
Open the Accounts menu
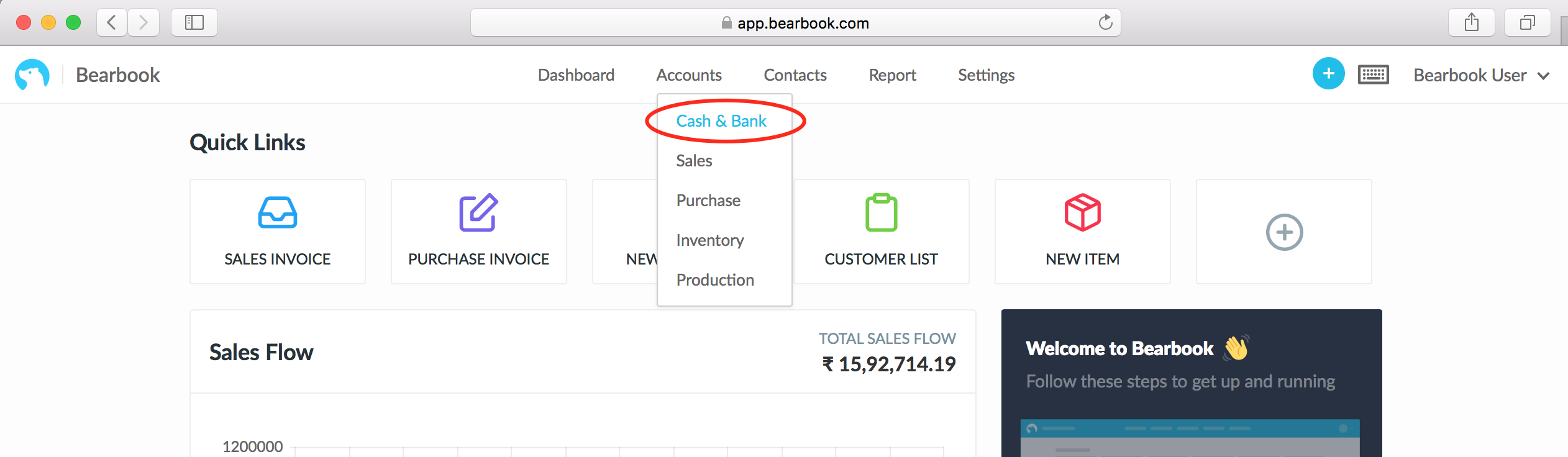pos(689,75)
